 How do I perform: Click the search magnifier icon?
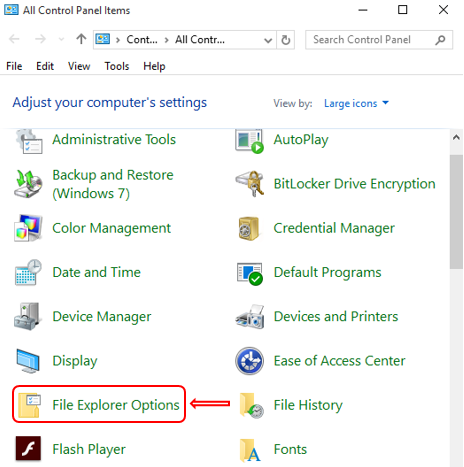point(440,40)
